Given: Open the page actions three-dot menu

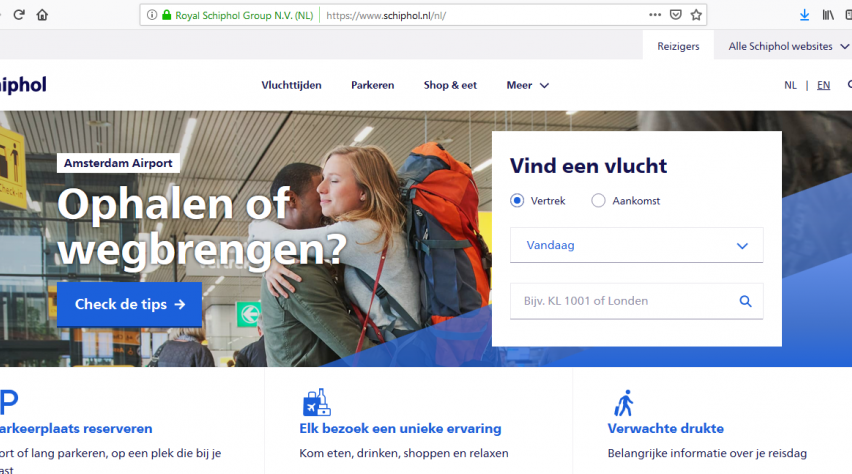Looking at the screenshot, I should click(655, 15).
